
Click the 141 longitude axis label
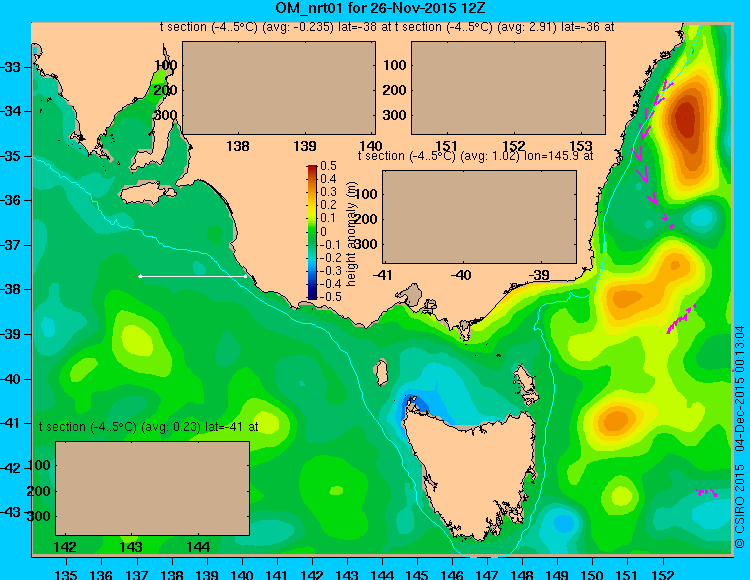277,574
